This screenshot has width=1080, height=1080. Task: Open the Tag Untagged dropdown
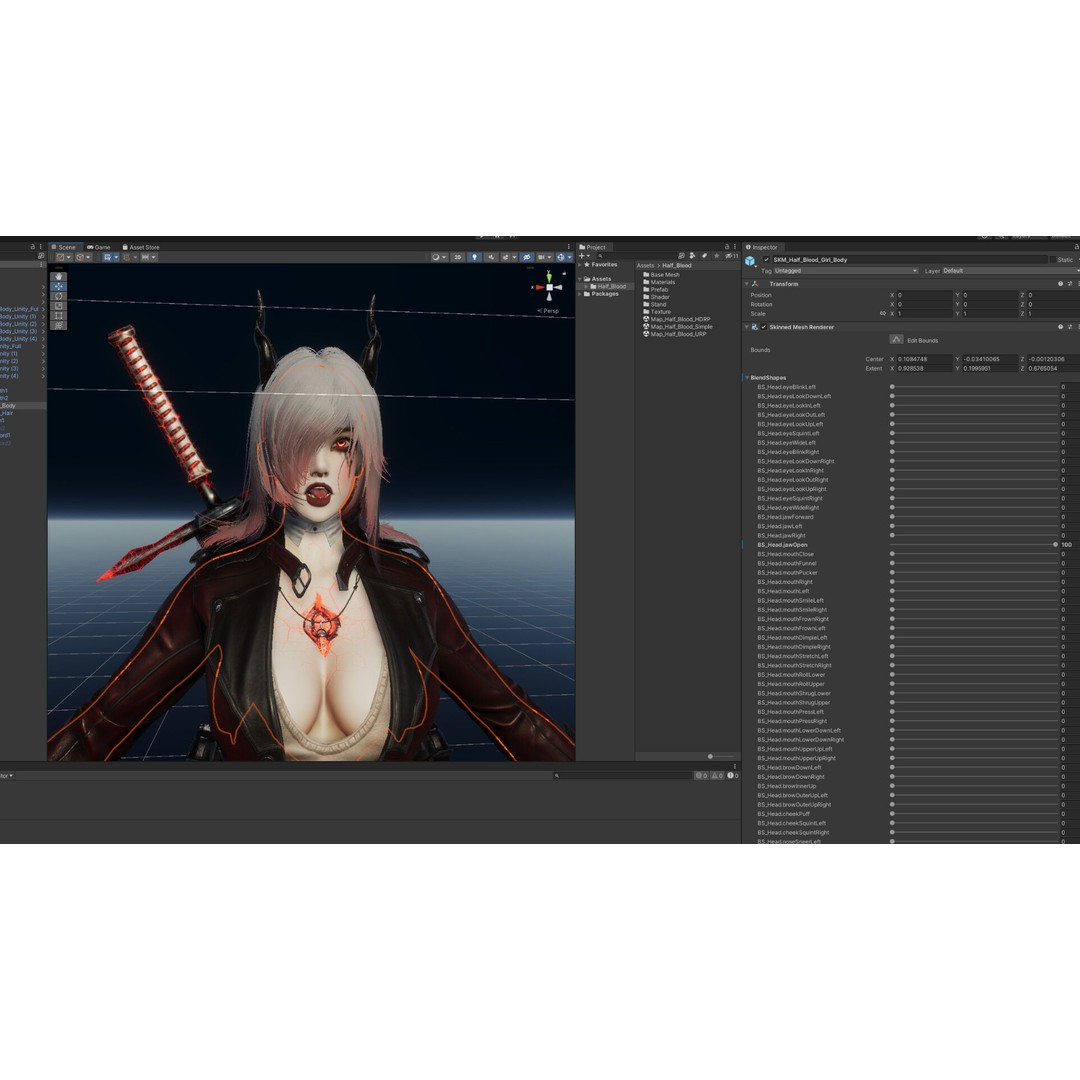[846, 271]
